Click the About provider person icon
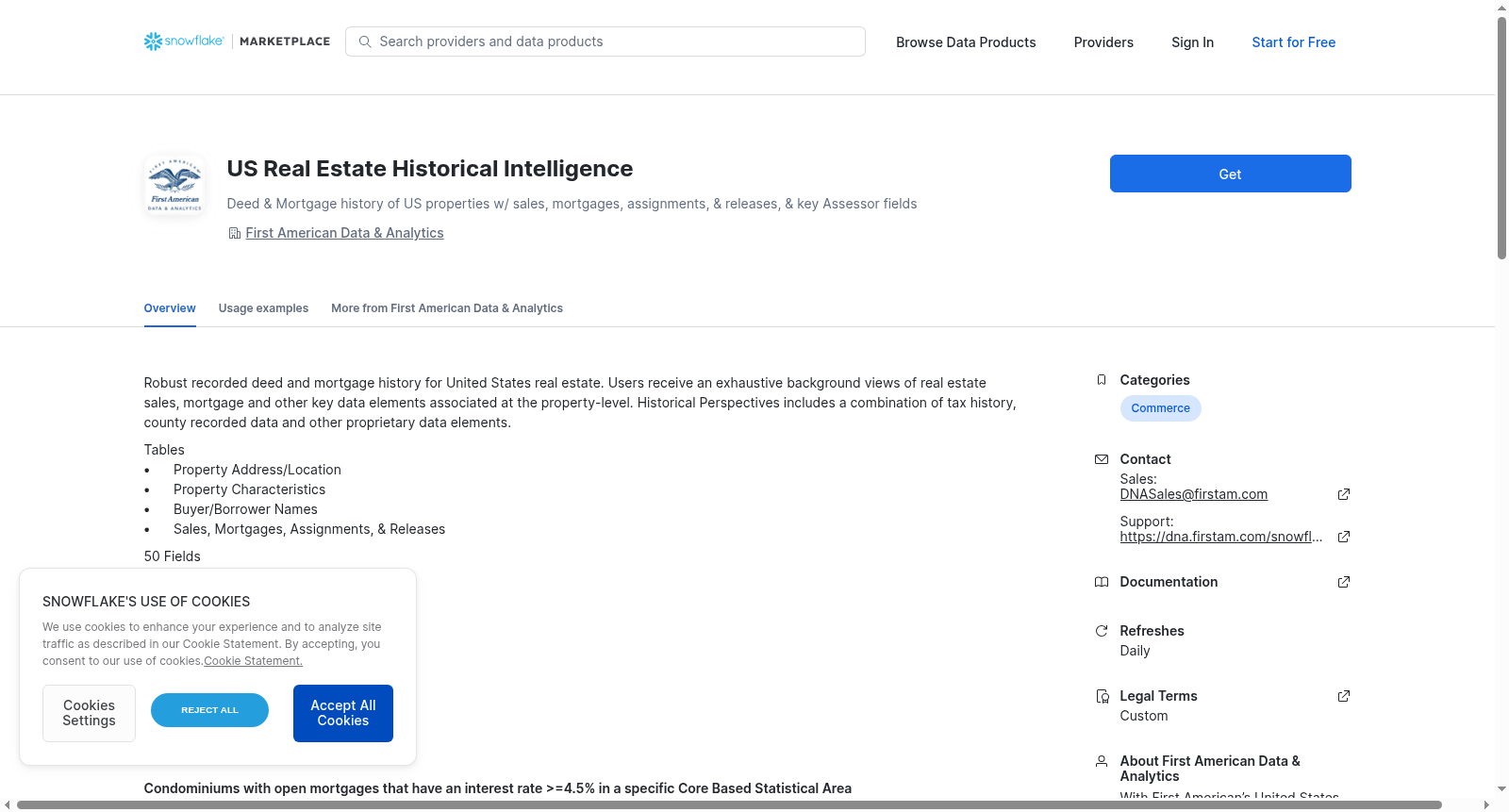This screenshot has height=812, width=1509. coord(1101,761)
